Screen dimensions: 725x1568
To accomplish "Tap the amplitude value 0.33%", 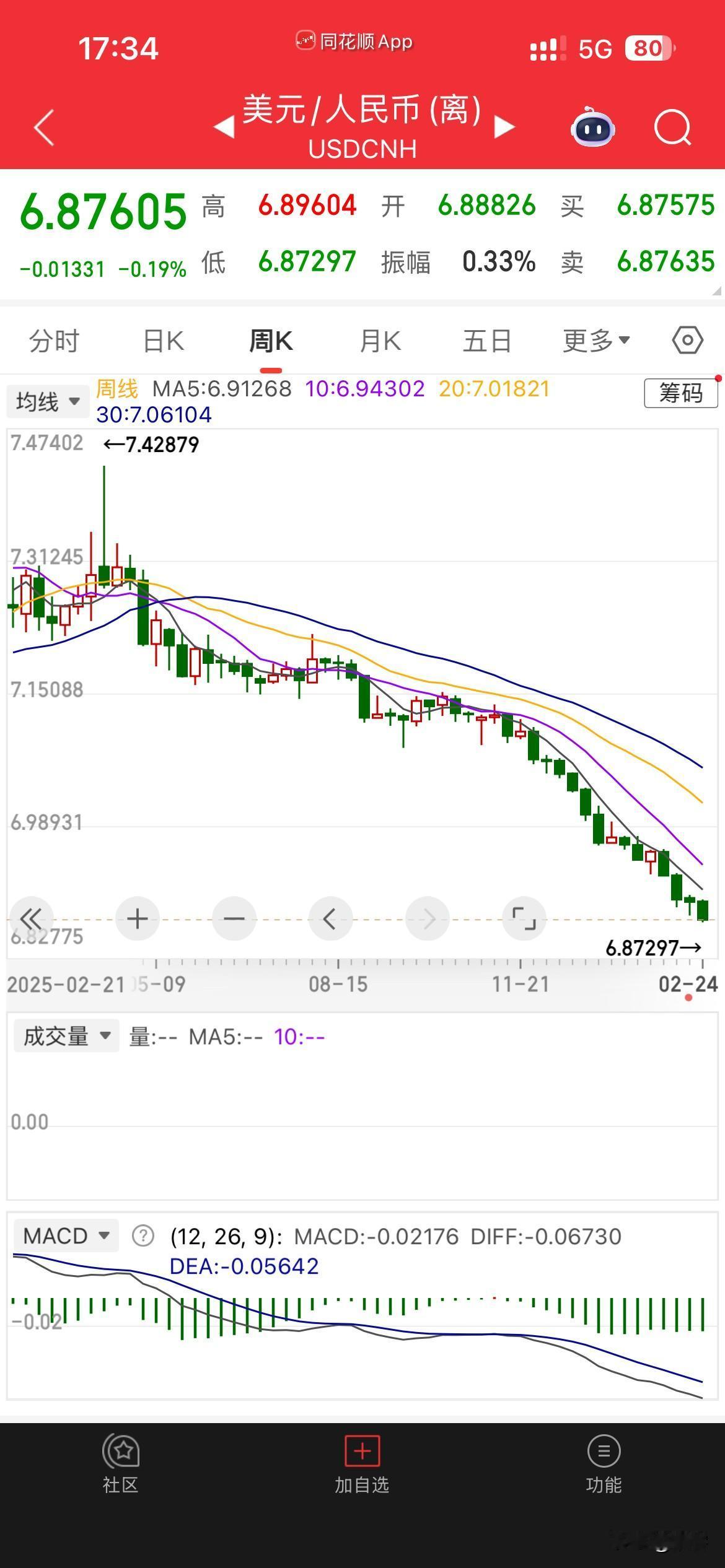I will click(x=499, y=261).
